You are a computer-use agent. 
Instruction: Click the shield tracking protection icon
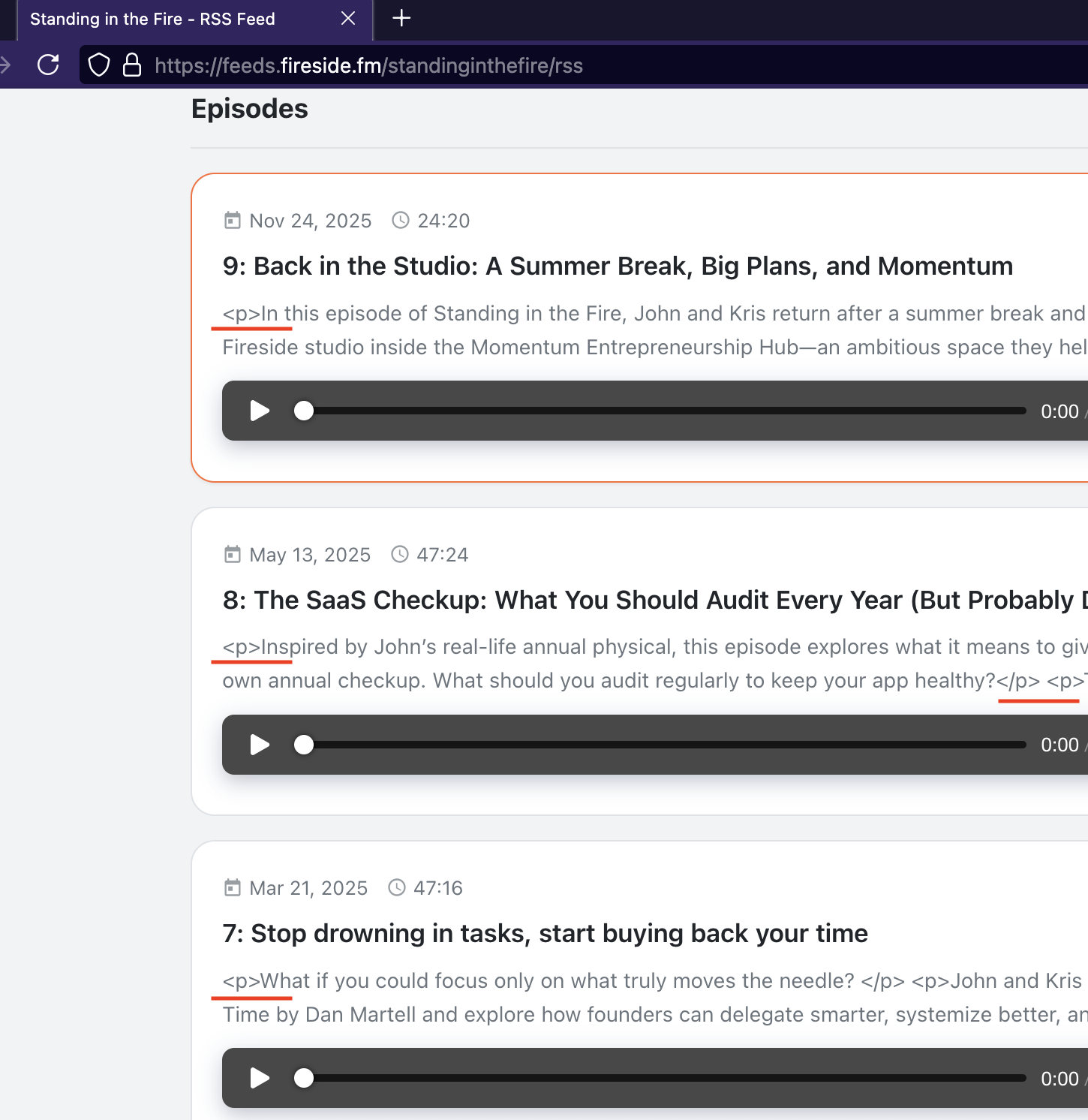[x=99, y=65]
